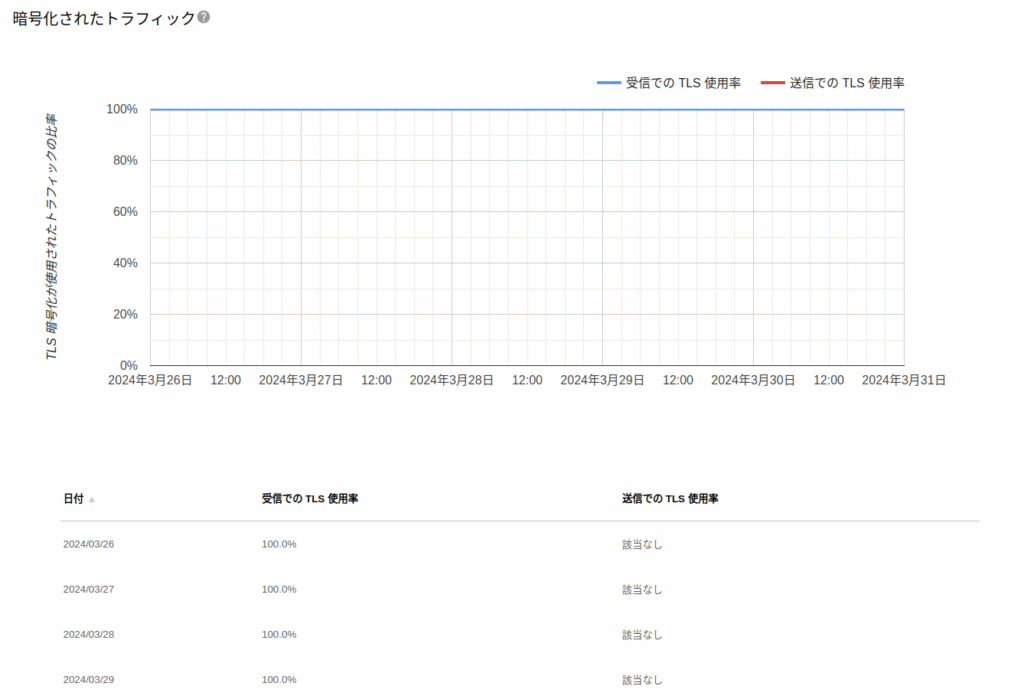Viewport: 1024px width, 696px height.
Task: Click 100.0% value in the 2024/03/27 row
Action: [x=279, y=589]
